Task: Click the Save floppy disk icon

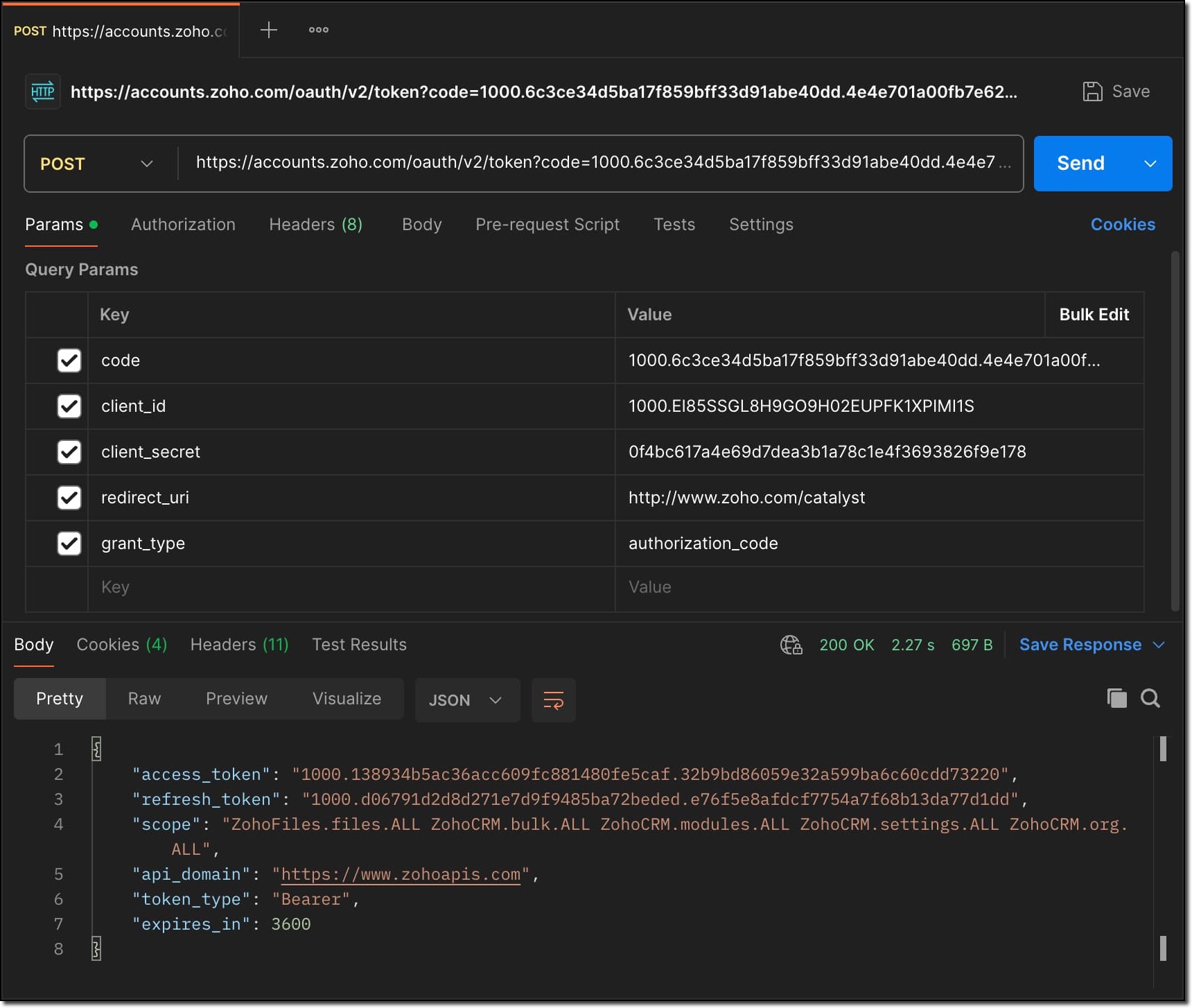Action: click(x=1092, y=92)
